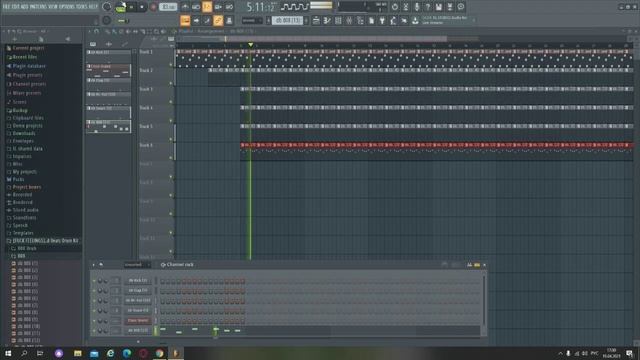This screenshot has width=640, height=360.
Task: Toggle graph editor icon in channel rack
Action: click(469, 265)
